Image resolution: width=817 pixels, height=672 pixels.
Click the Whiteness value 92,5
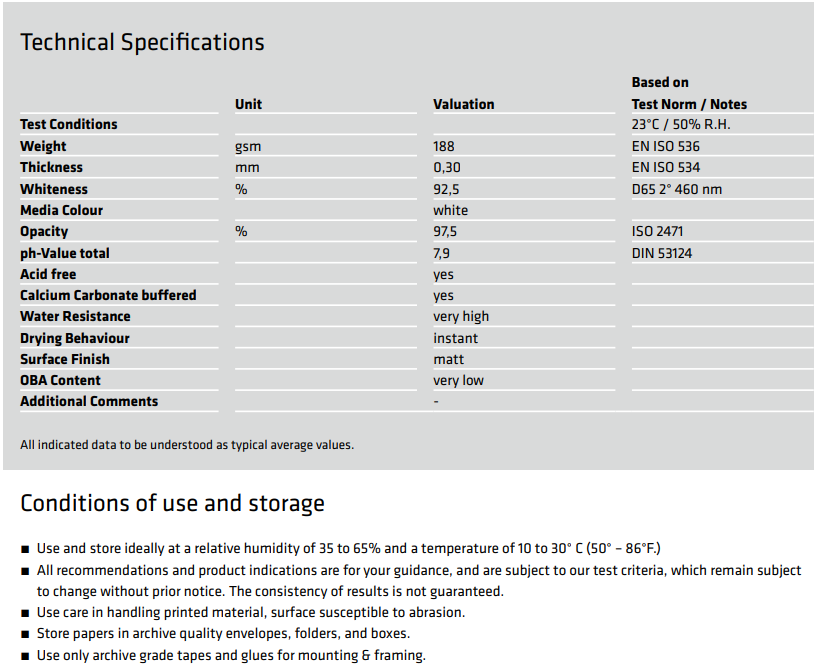446,189
